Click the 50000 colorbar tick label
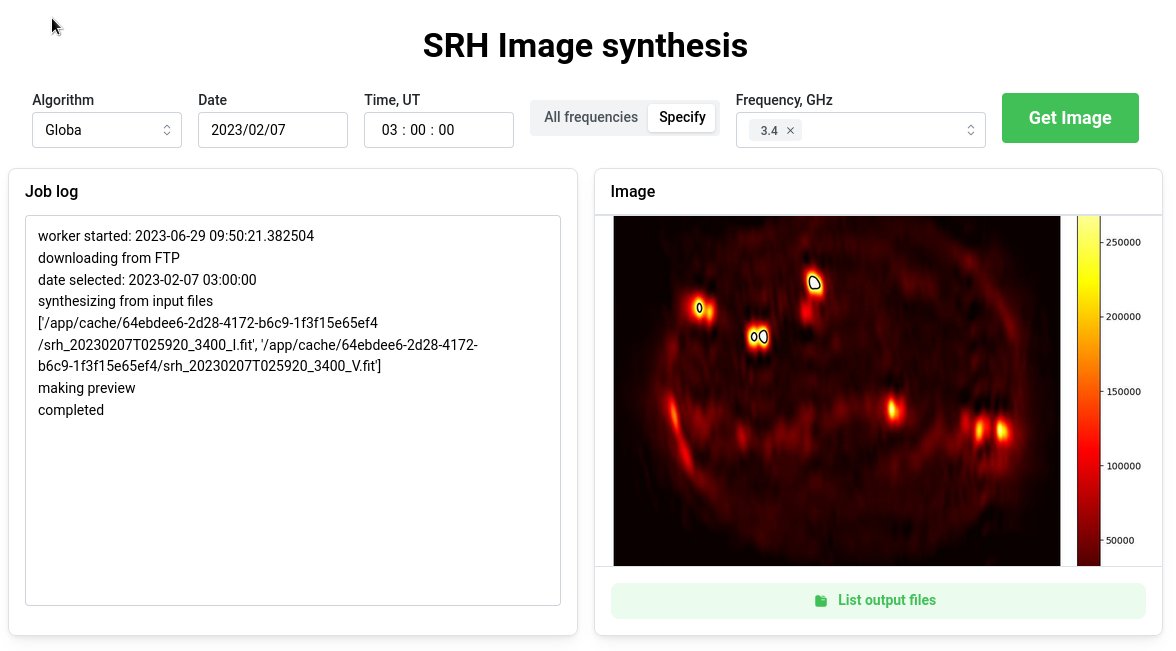Viewport: 1176px width, 651px height. (x=1120, y=540)
